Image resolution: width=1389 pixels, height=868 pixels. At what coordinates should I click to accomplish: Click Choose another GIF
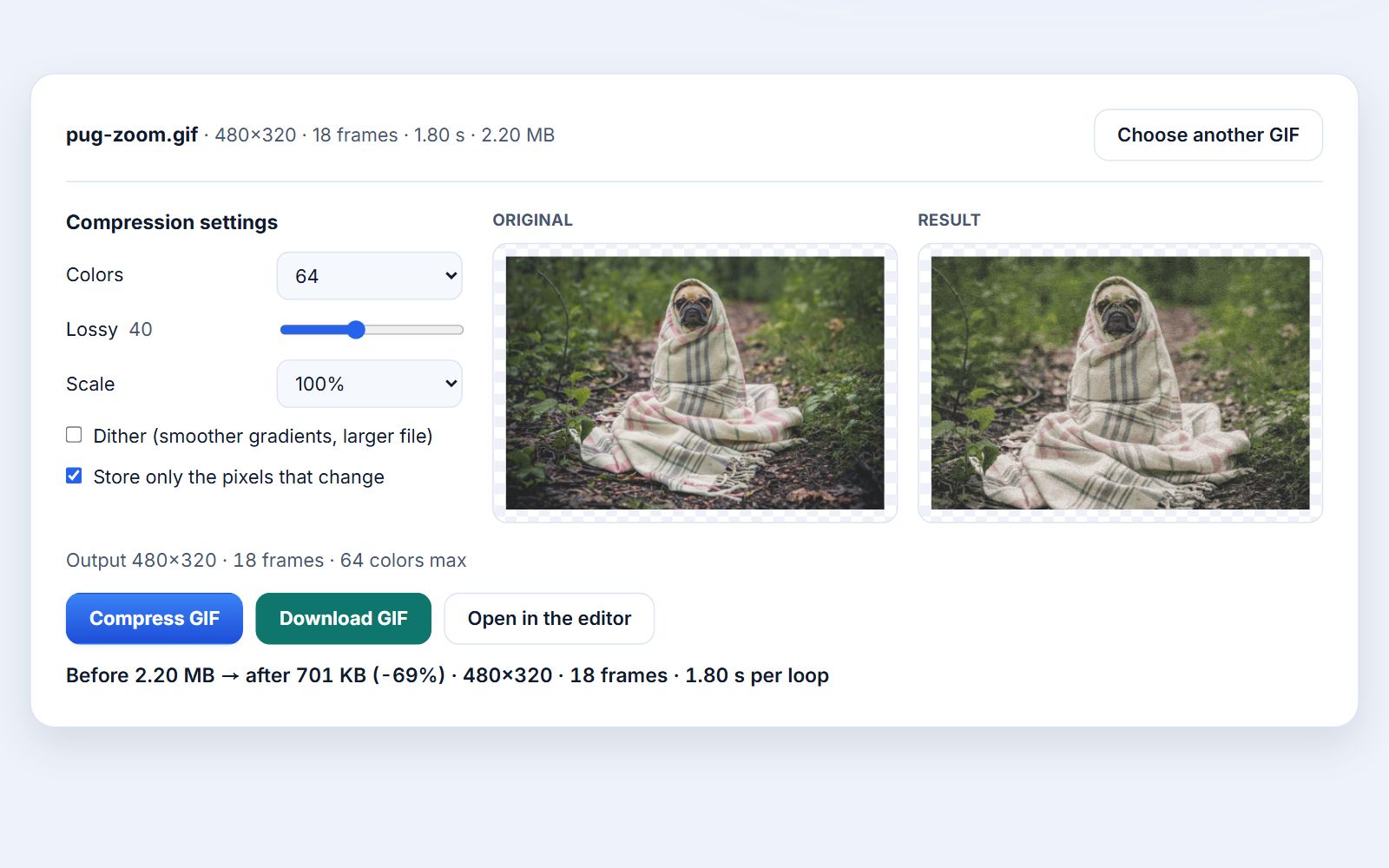tap(1208, 135)
